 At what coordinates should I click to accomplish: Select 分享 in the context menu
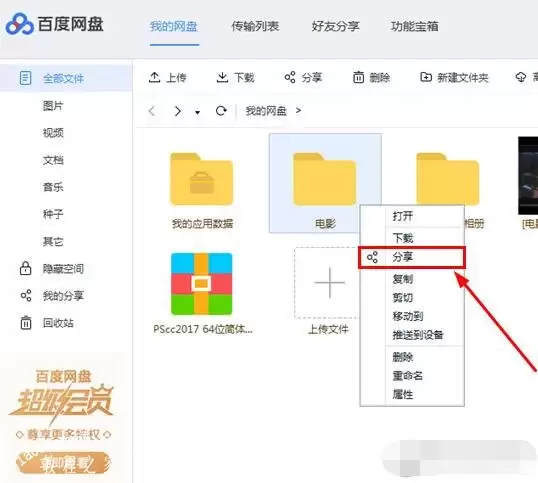[x=412, y=257]
